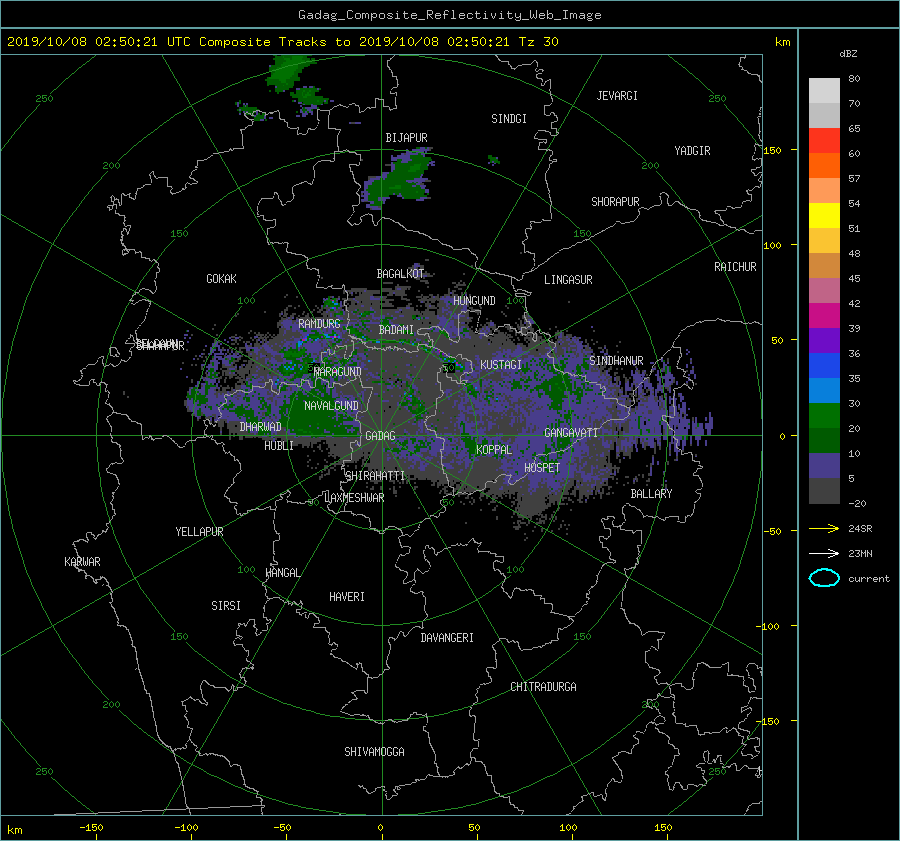Click the red 60 dBZ color swatch
Image resolution: width=900 pixels, height=841 pixels.
(x=824, y=140)
